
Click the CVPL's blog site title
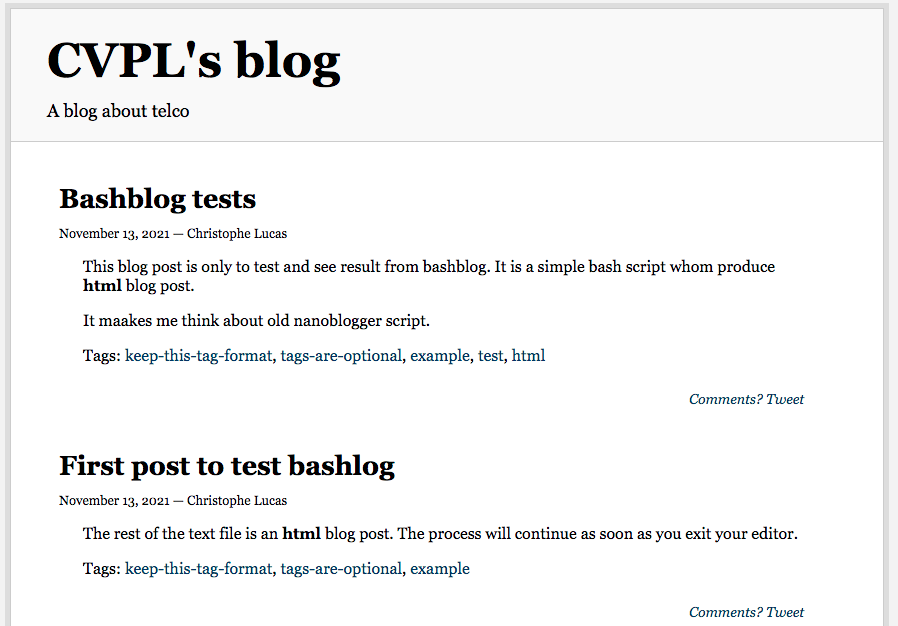[x=193, y=61]
